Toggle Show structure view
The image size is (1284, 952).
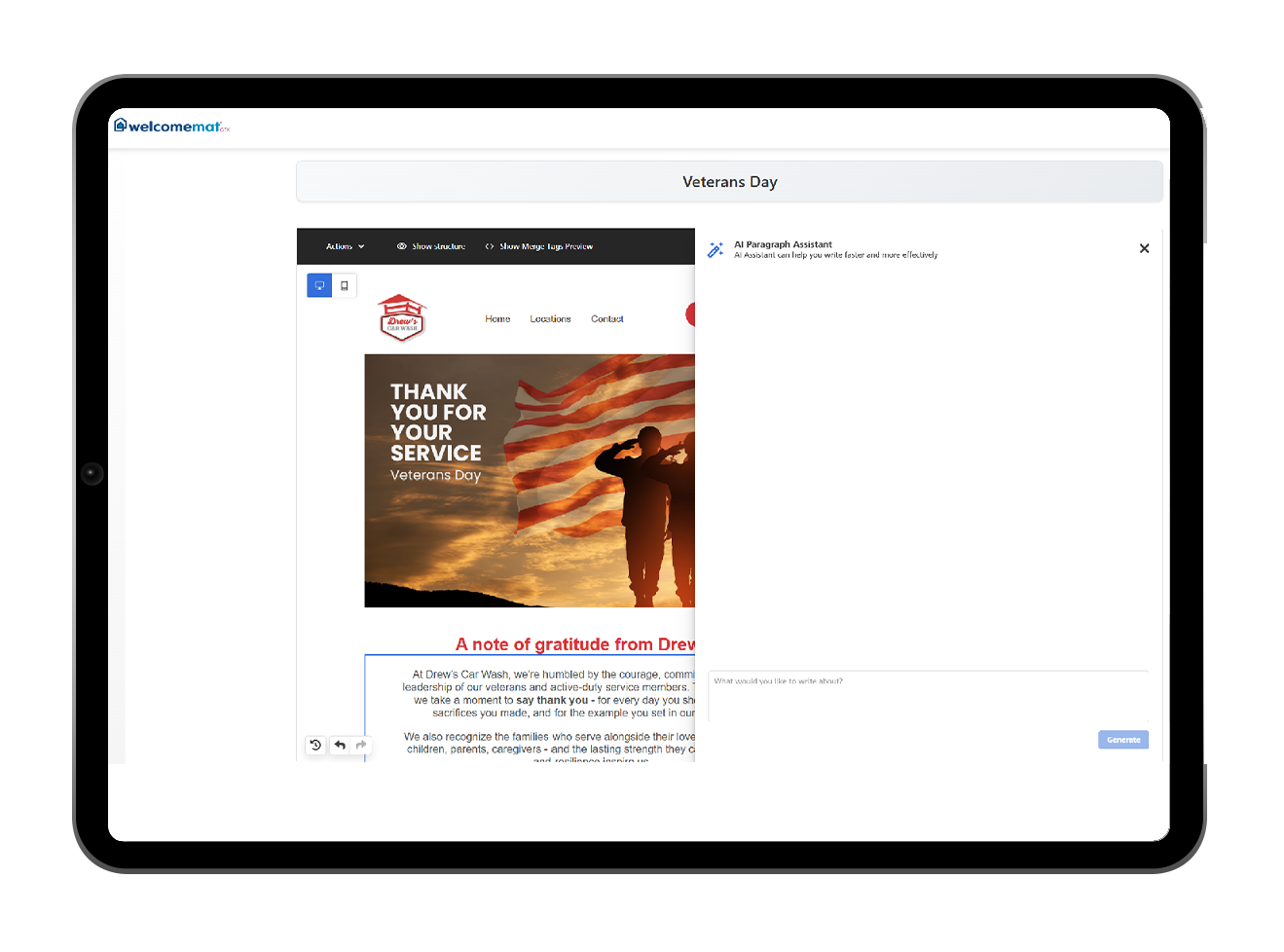coord(431,246)
